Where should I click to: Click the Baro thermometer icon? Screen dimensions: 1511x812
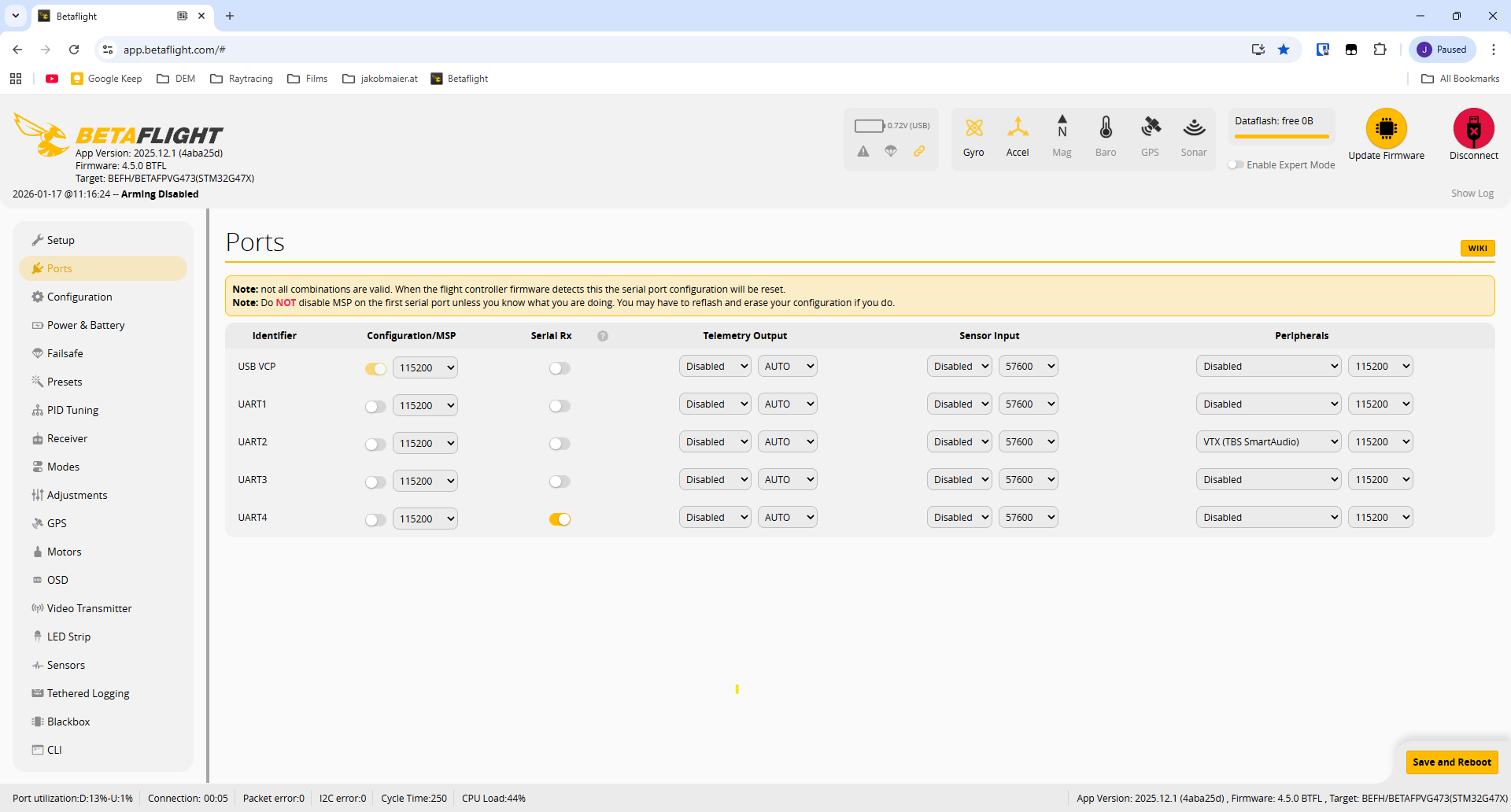(x=1106, y=128)
